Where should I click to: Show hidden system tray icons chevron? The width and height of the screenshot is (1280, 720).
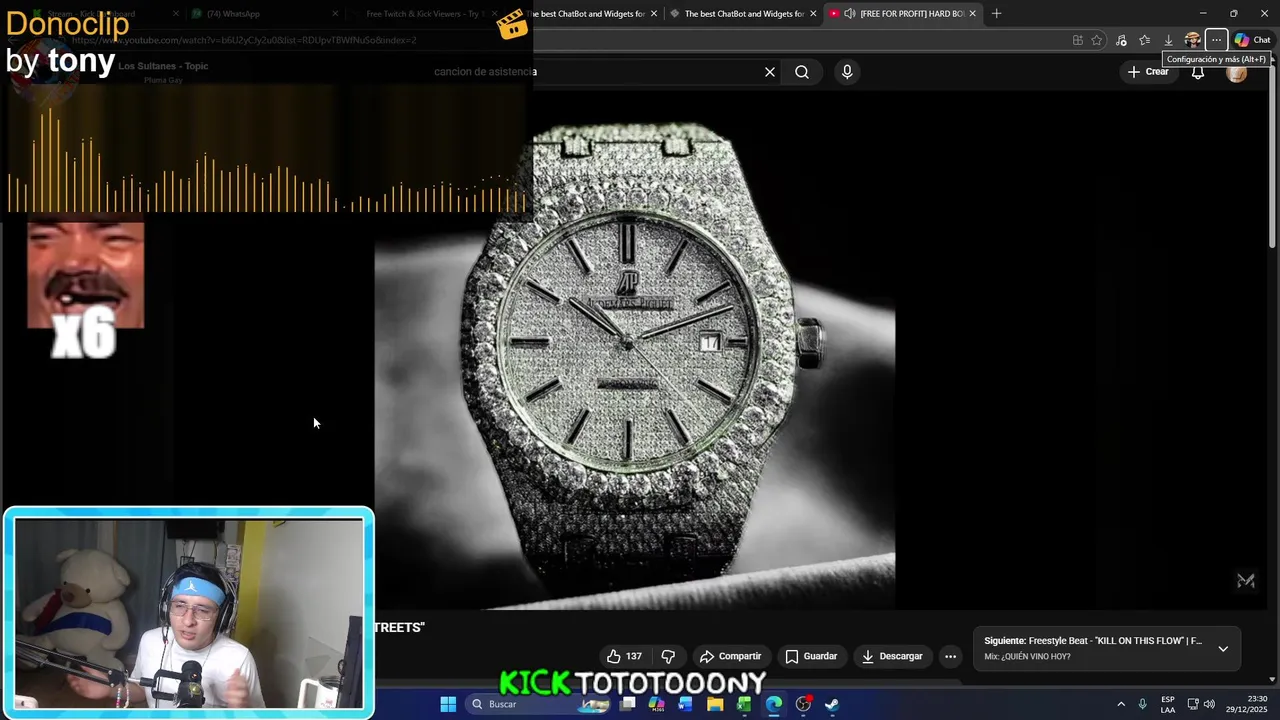point(1121,704)
